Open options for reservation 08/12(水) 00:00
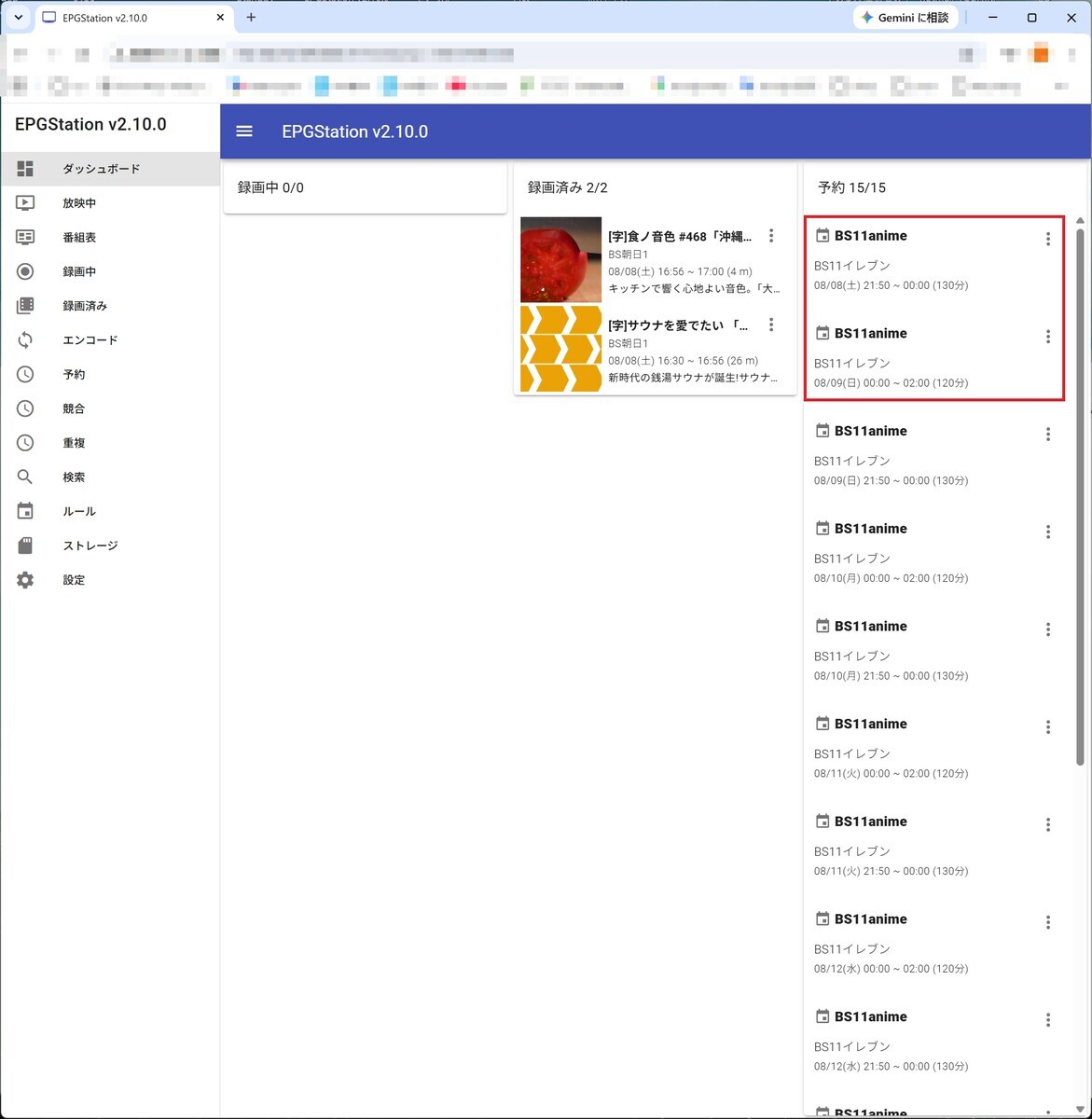The image size is (1092, 1119). 1048,922
